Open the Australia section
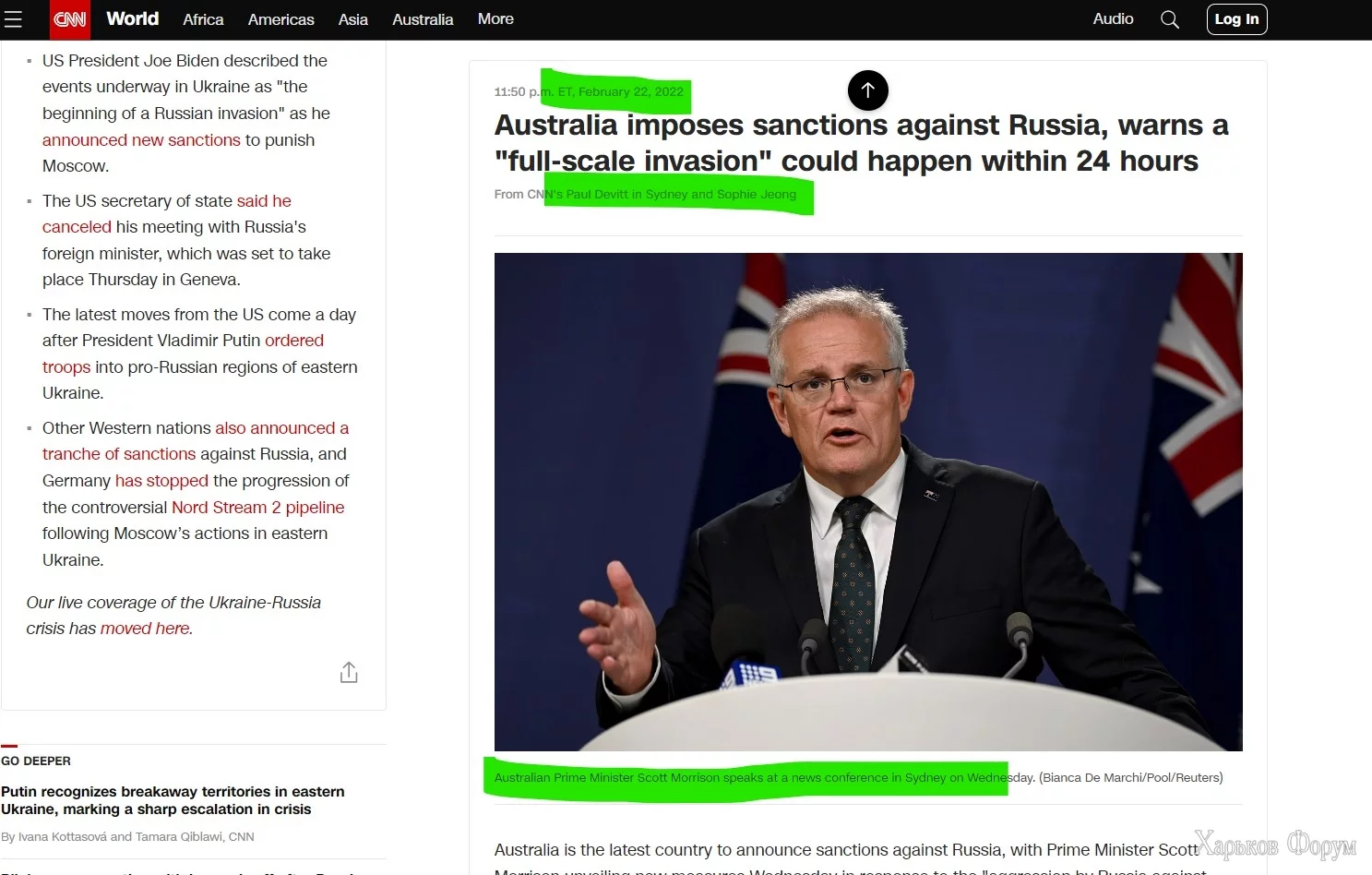The width and height of the screenshot is (1372, 875). pos(423,19)
